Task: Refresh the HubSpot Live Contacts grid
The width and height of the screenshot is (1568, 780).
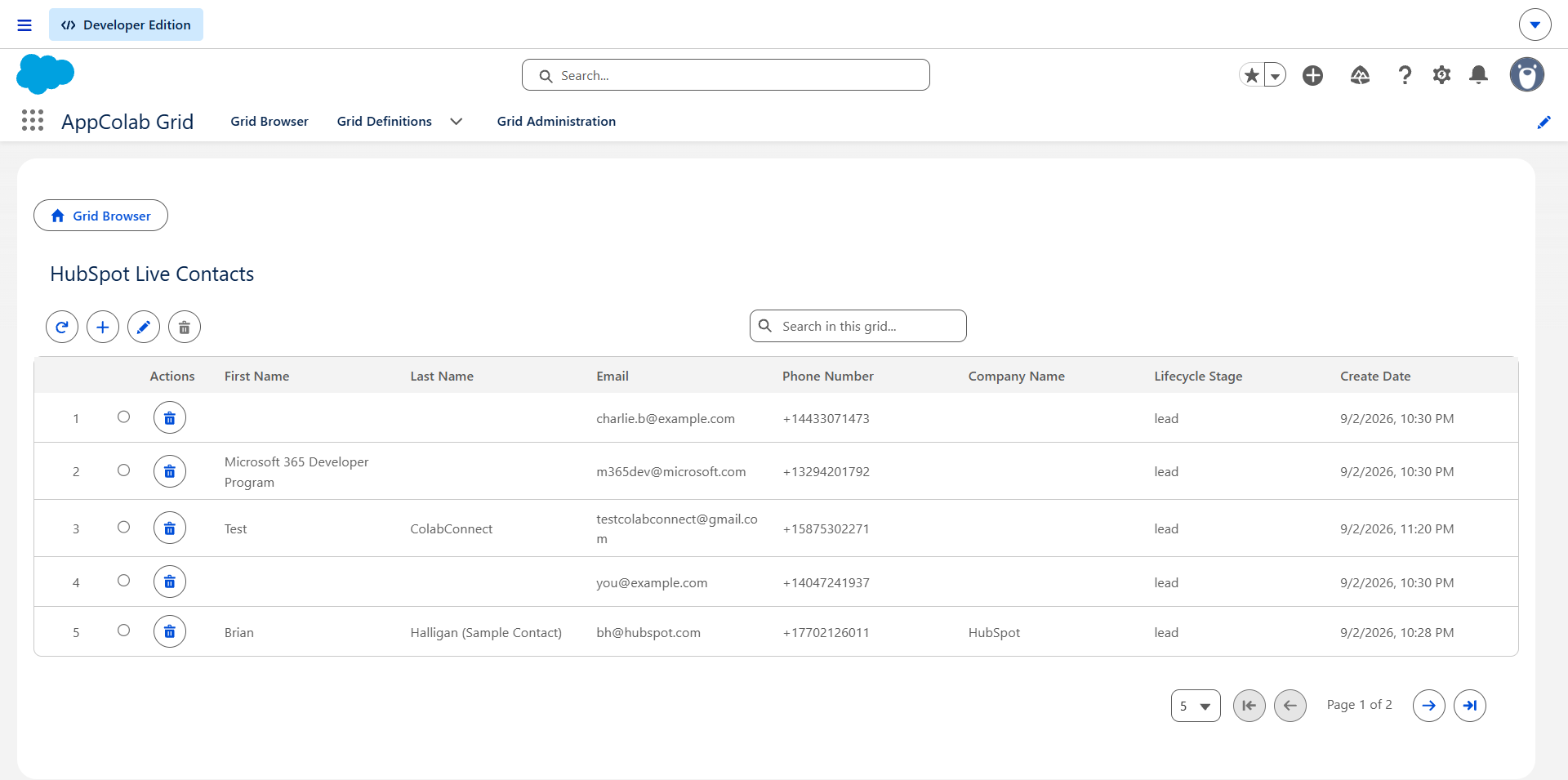Action: (62, 327)
